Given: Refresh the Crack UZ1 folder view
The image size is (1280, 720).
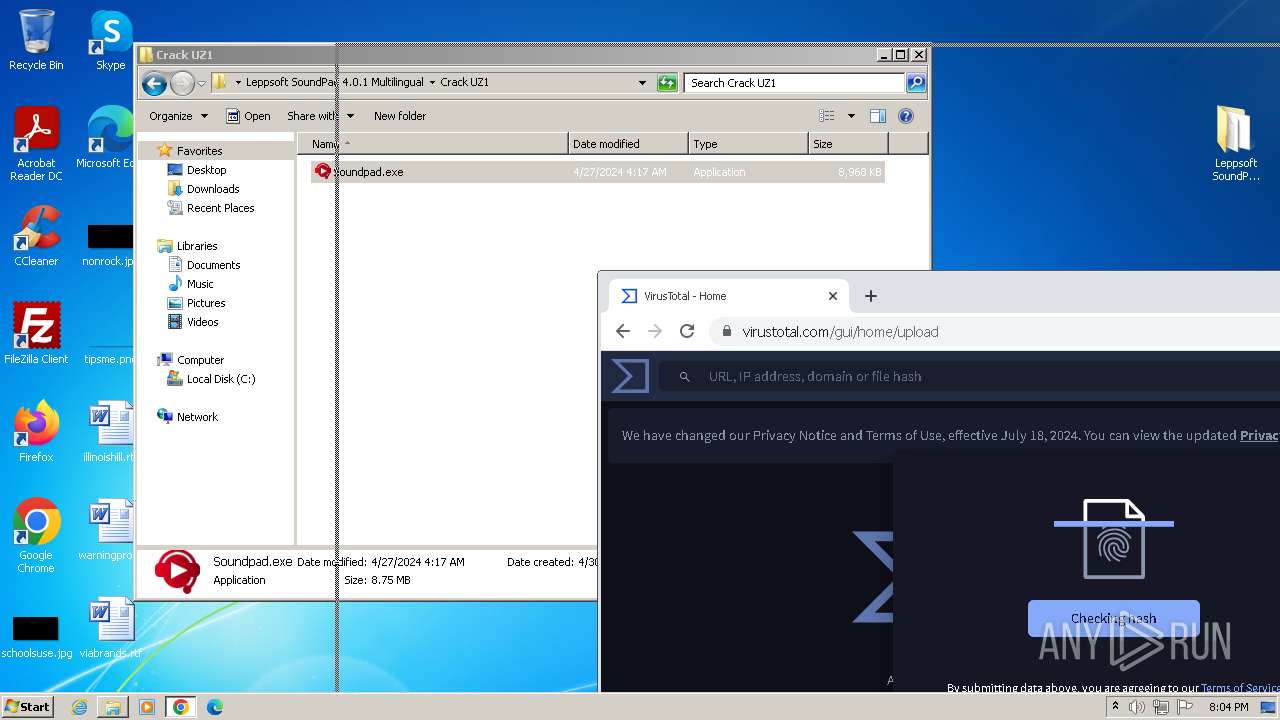Looking at the screenshot, I should [x=667, y=83].
